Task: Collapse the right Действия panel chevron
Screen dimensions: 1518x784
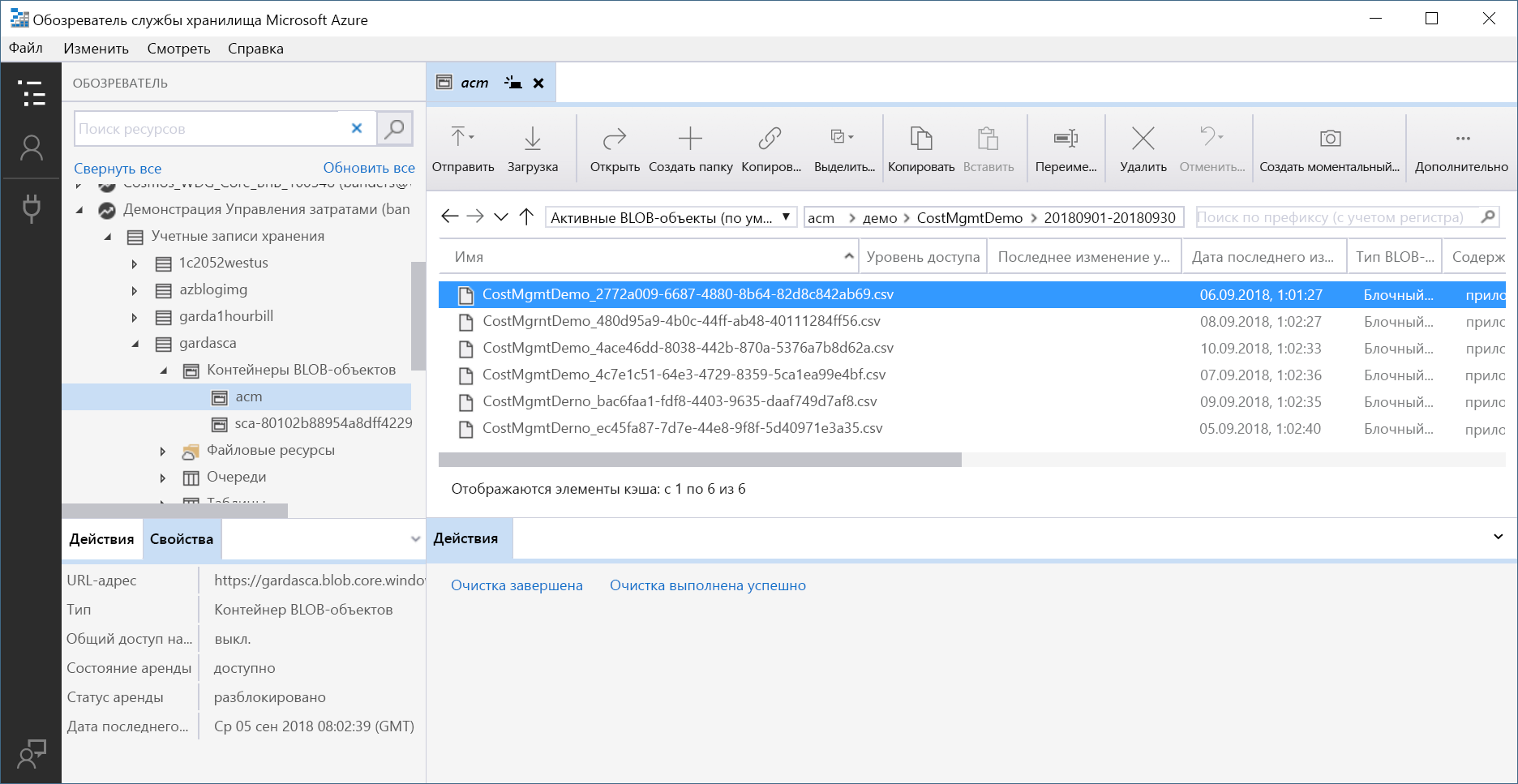Action: tap(1498, 537)
